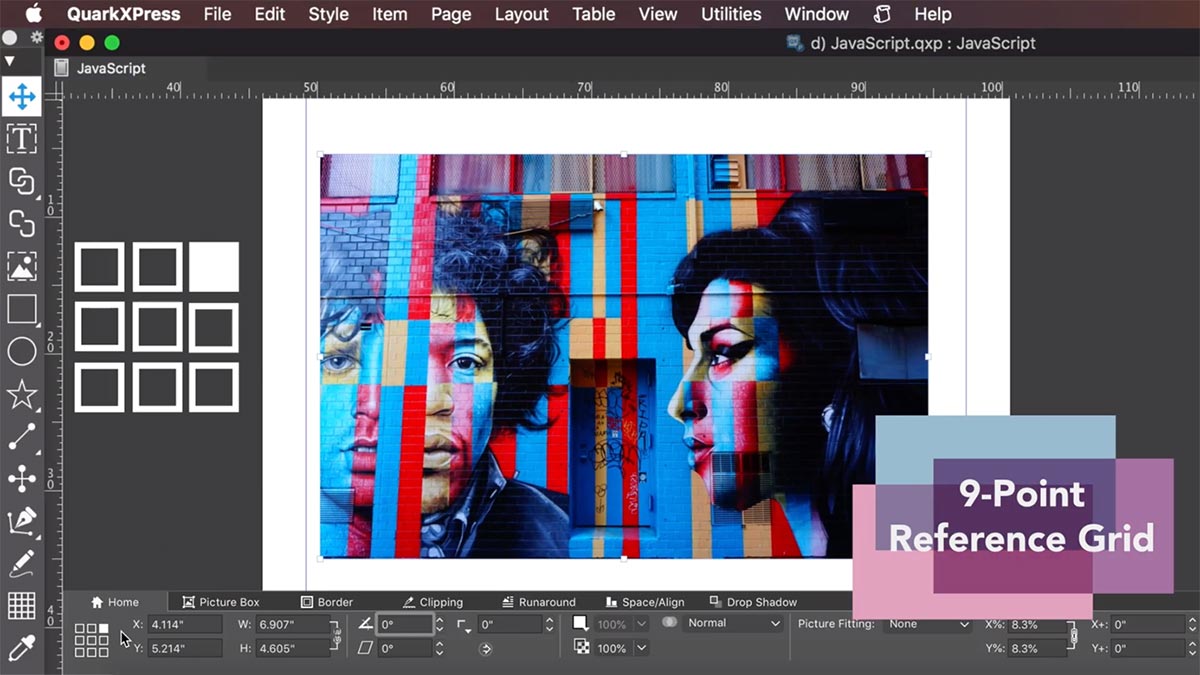This screenshot has height=675, width=1200.
Task: Switch to the Drop Shadow tab
Action: tap(753, 602)
